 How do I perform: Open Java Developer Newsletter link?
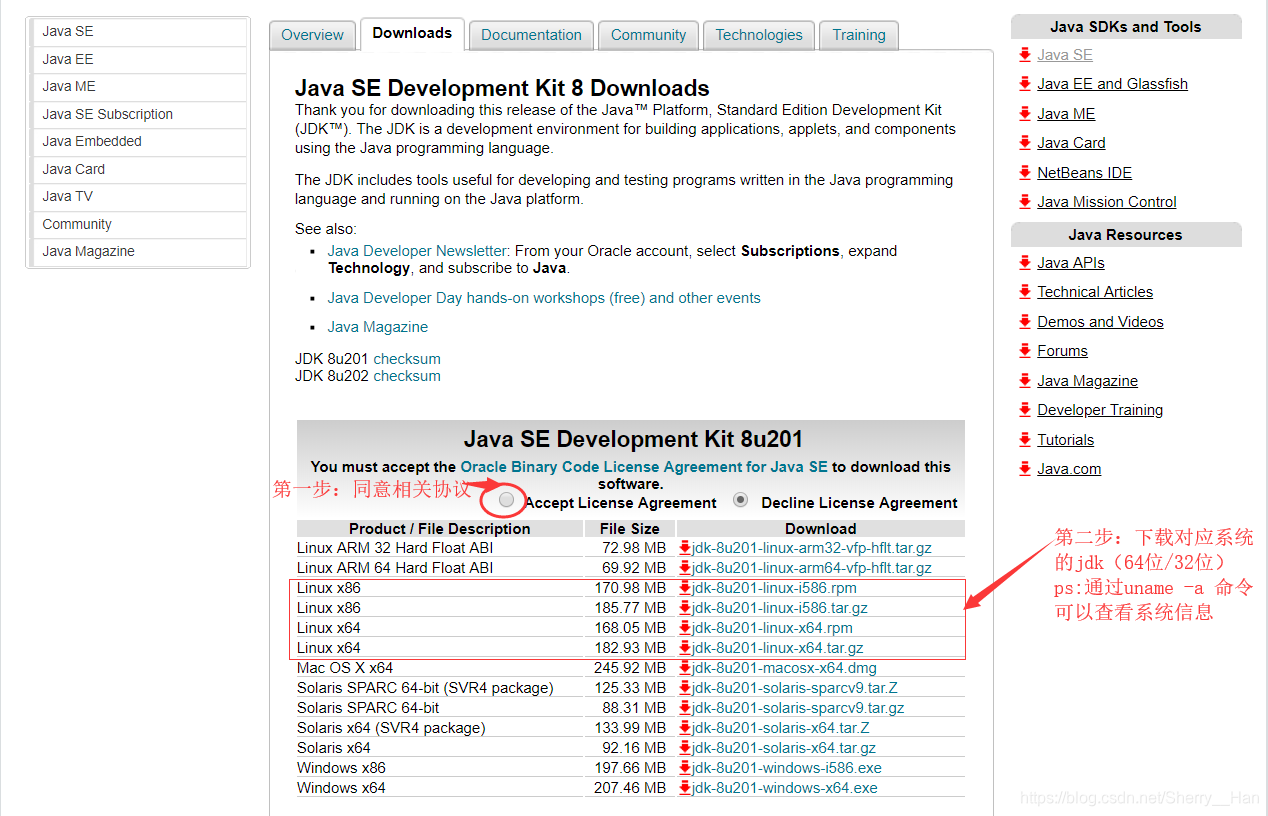(417, 251)
